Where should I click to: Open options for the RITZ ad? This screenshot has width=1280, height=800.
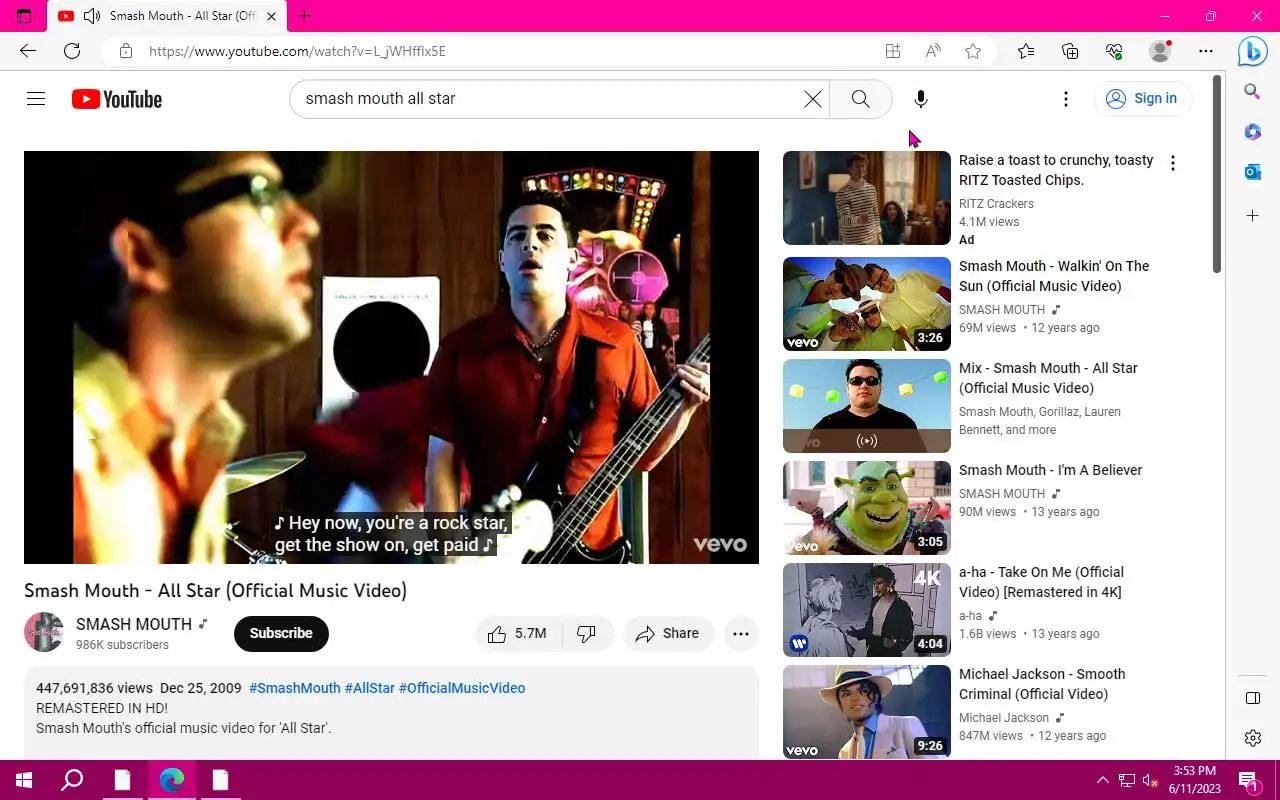1173,163
